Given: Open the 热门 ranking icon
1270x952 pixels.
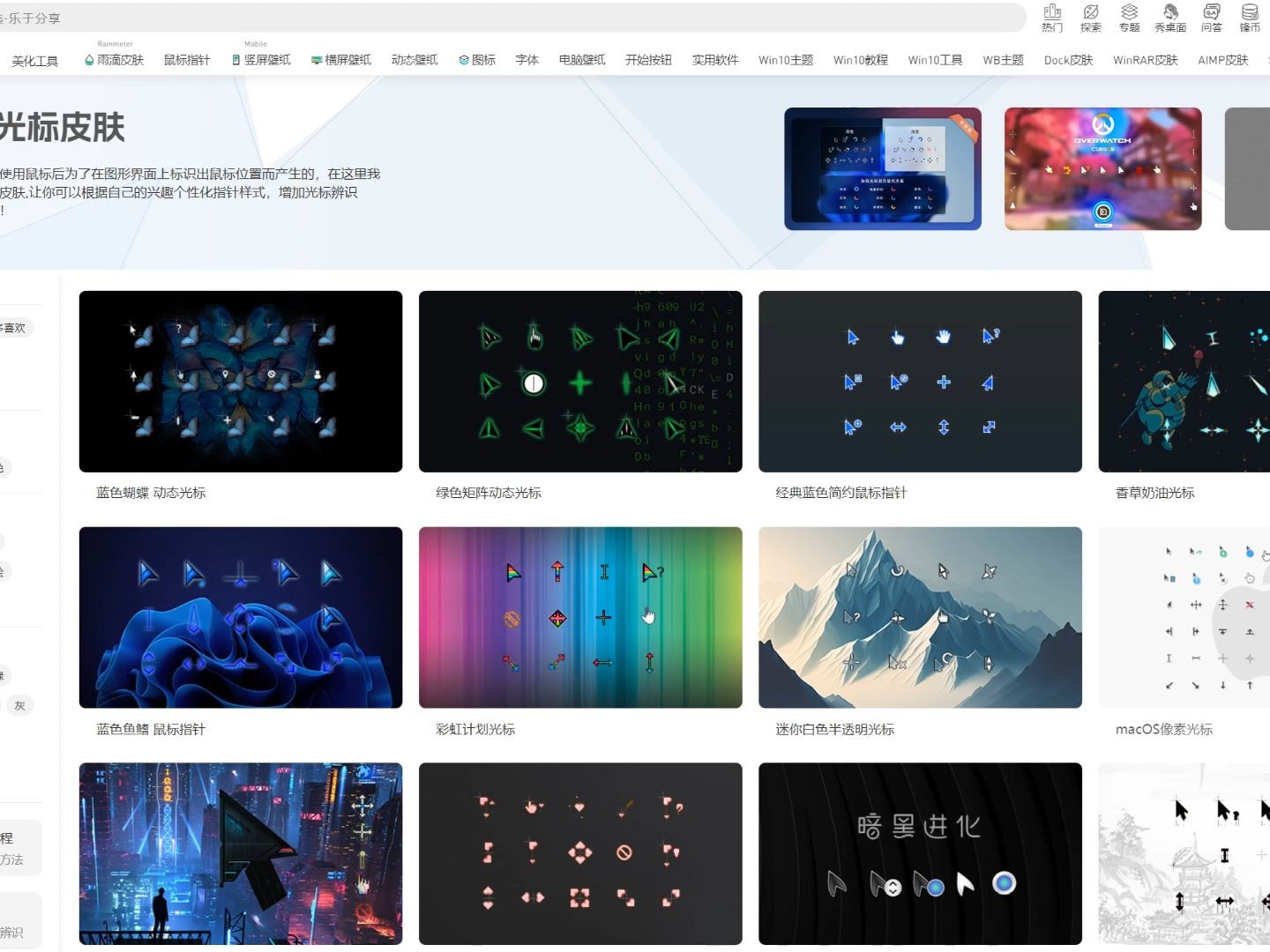Looking at the screenshot, I should tap(1052, 18).
